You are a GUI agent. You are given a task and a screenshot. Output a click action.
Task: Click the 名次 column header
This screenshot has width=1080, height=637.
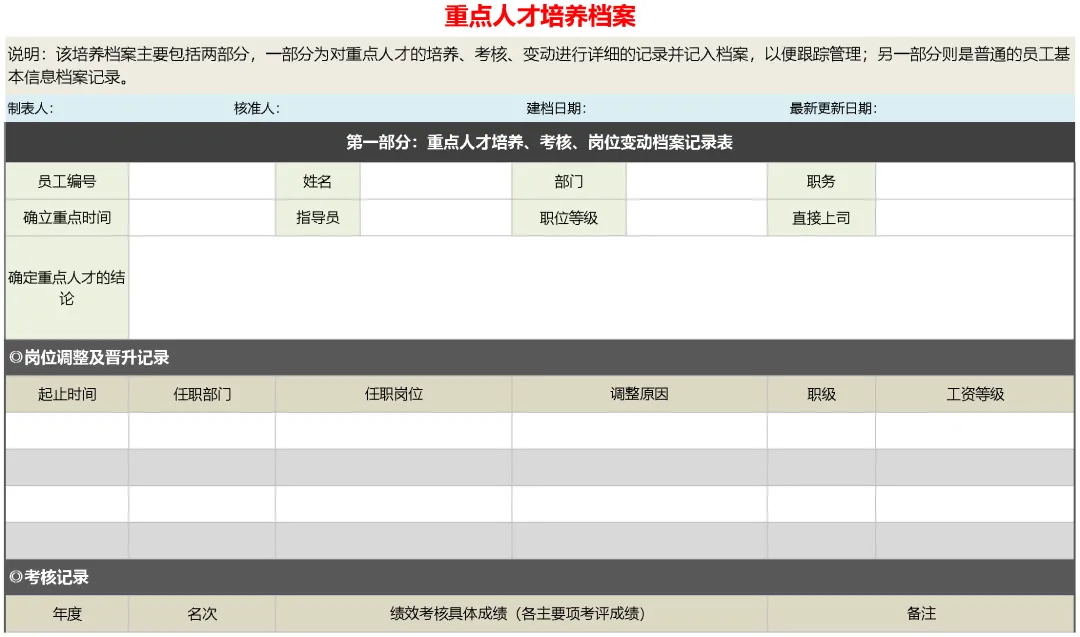pyautogui.click(x=202, y=614)
